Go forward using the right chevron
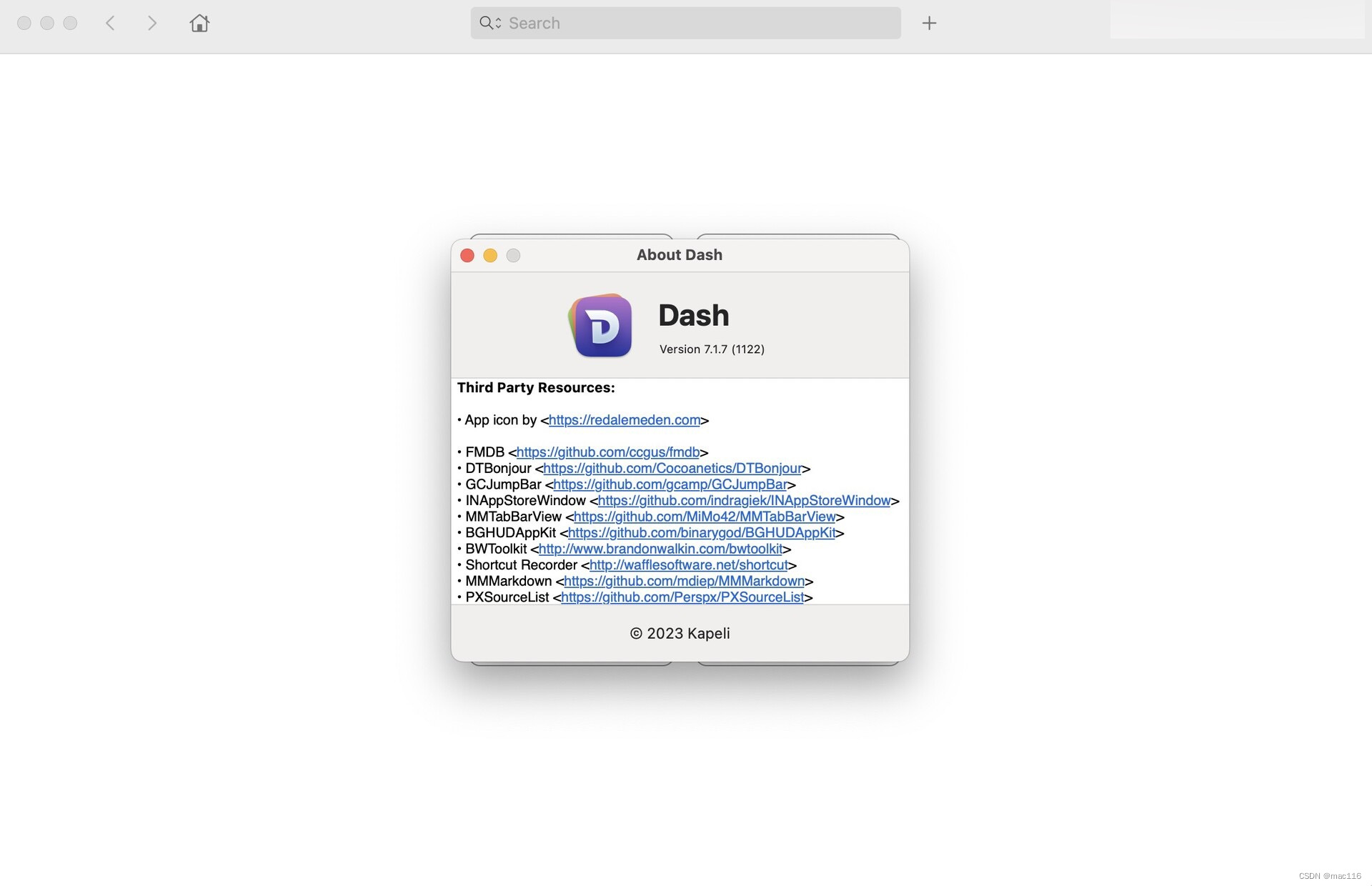This screenshot has height=886, width=1372. coord(151,23)
